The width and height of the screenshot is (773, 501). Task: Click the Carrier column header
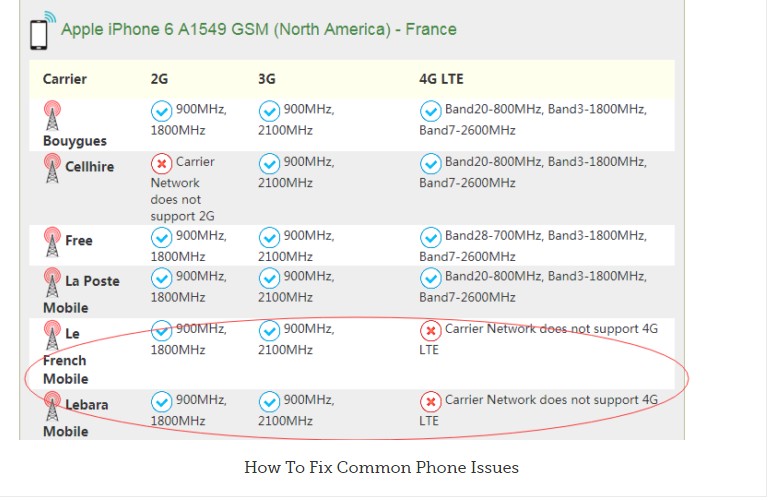[x=65, y=79]
